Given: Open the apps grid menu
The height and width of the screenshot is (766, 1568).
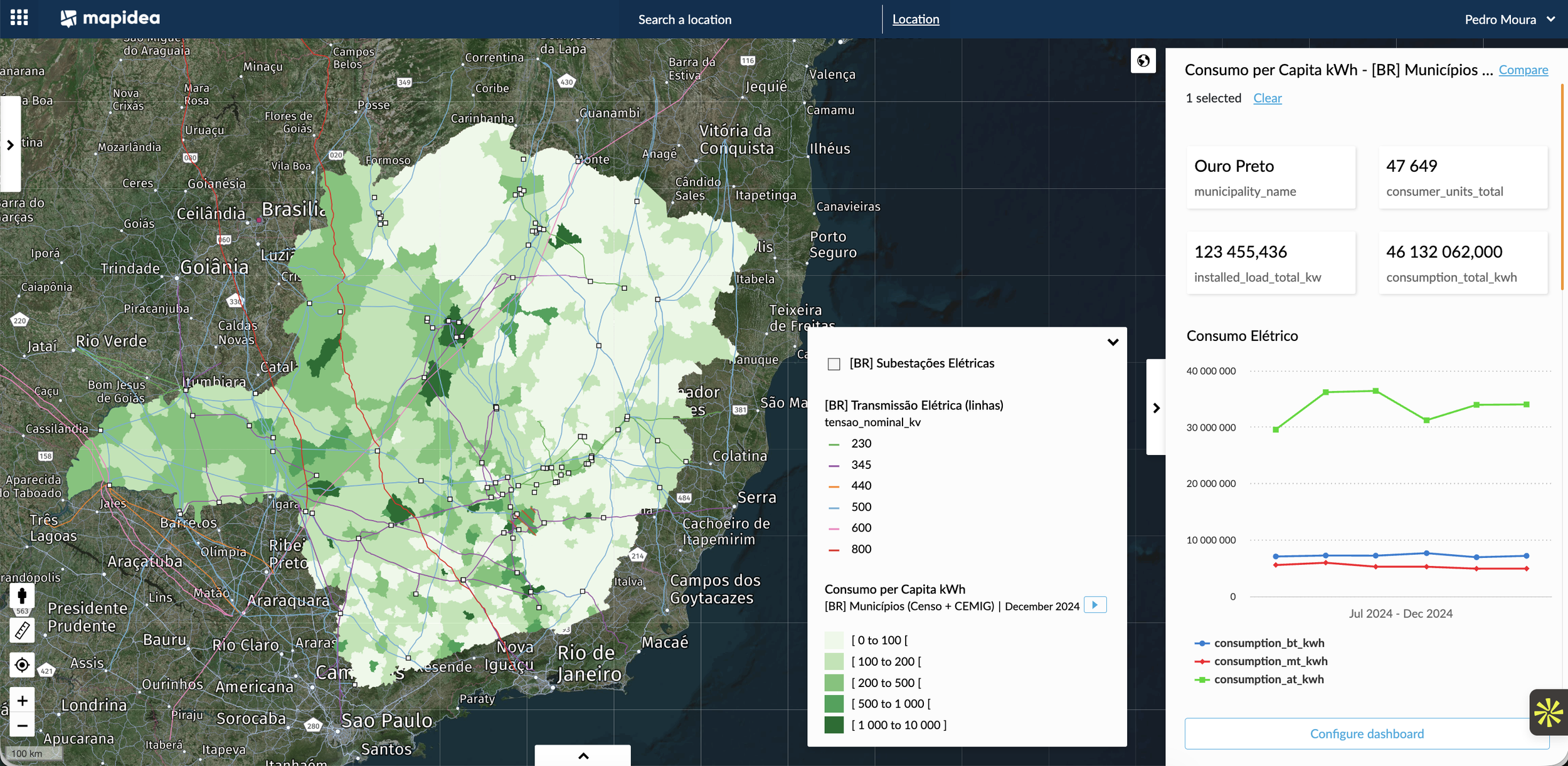Looking at the screenshot, I should [19, 18].
